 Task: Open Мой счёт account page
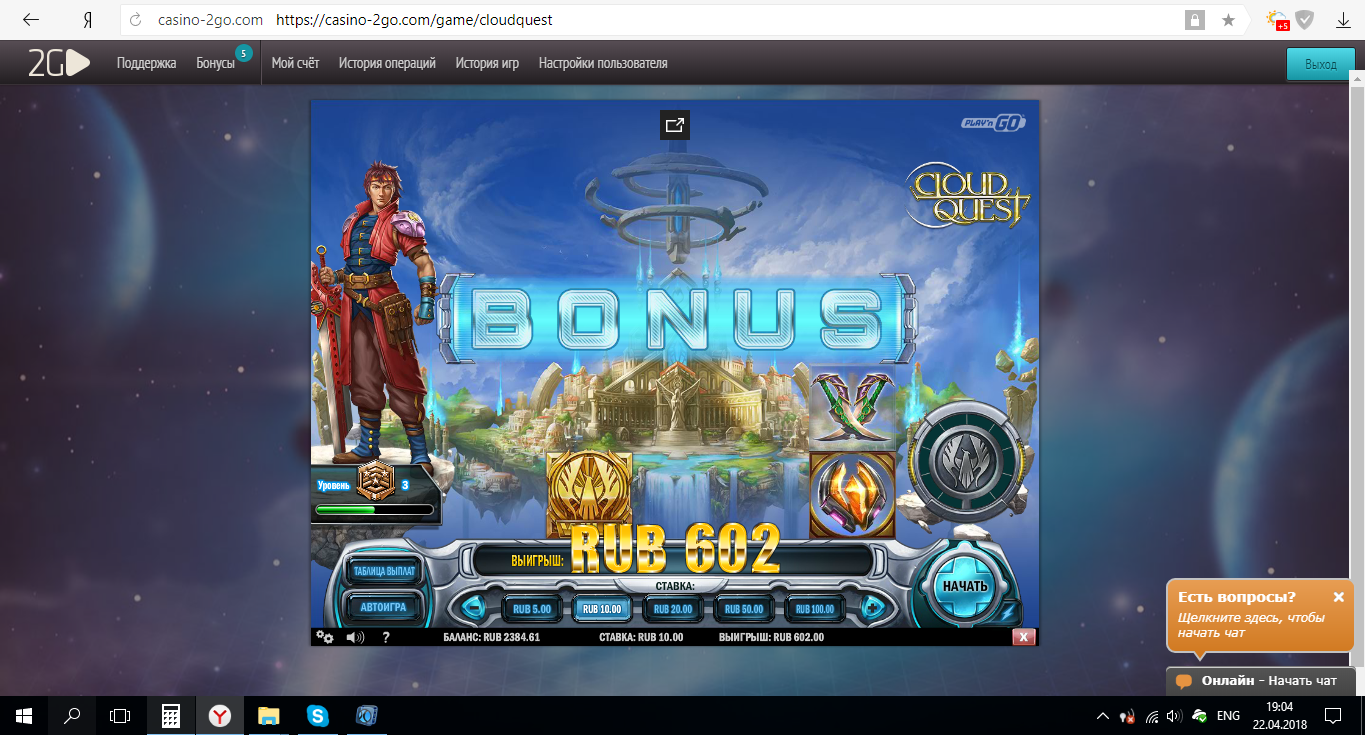pos(295,63)
